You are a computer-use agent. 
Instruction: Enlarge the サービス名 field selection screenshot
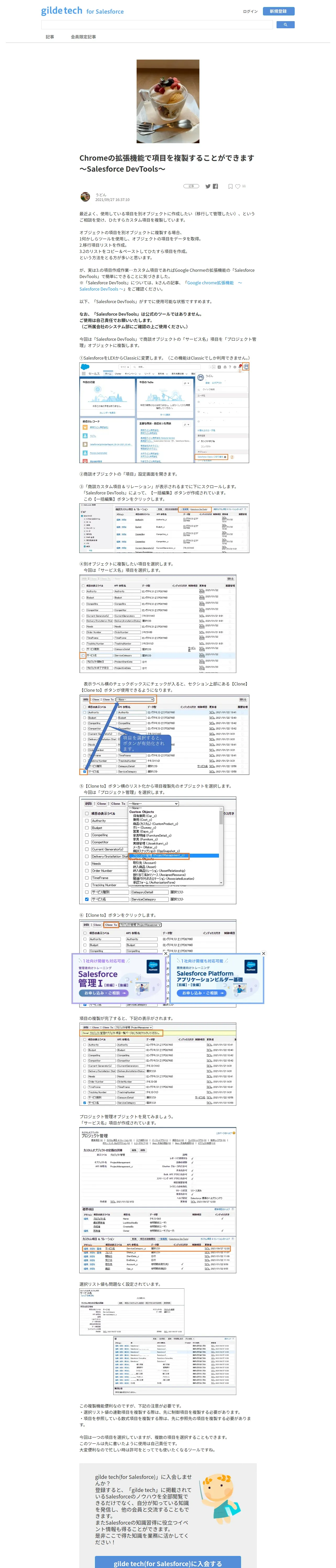[x=158, y=624]
